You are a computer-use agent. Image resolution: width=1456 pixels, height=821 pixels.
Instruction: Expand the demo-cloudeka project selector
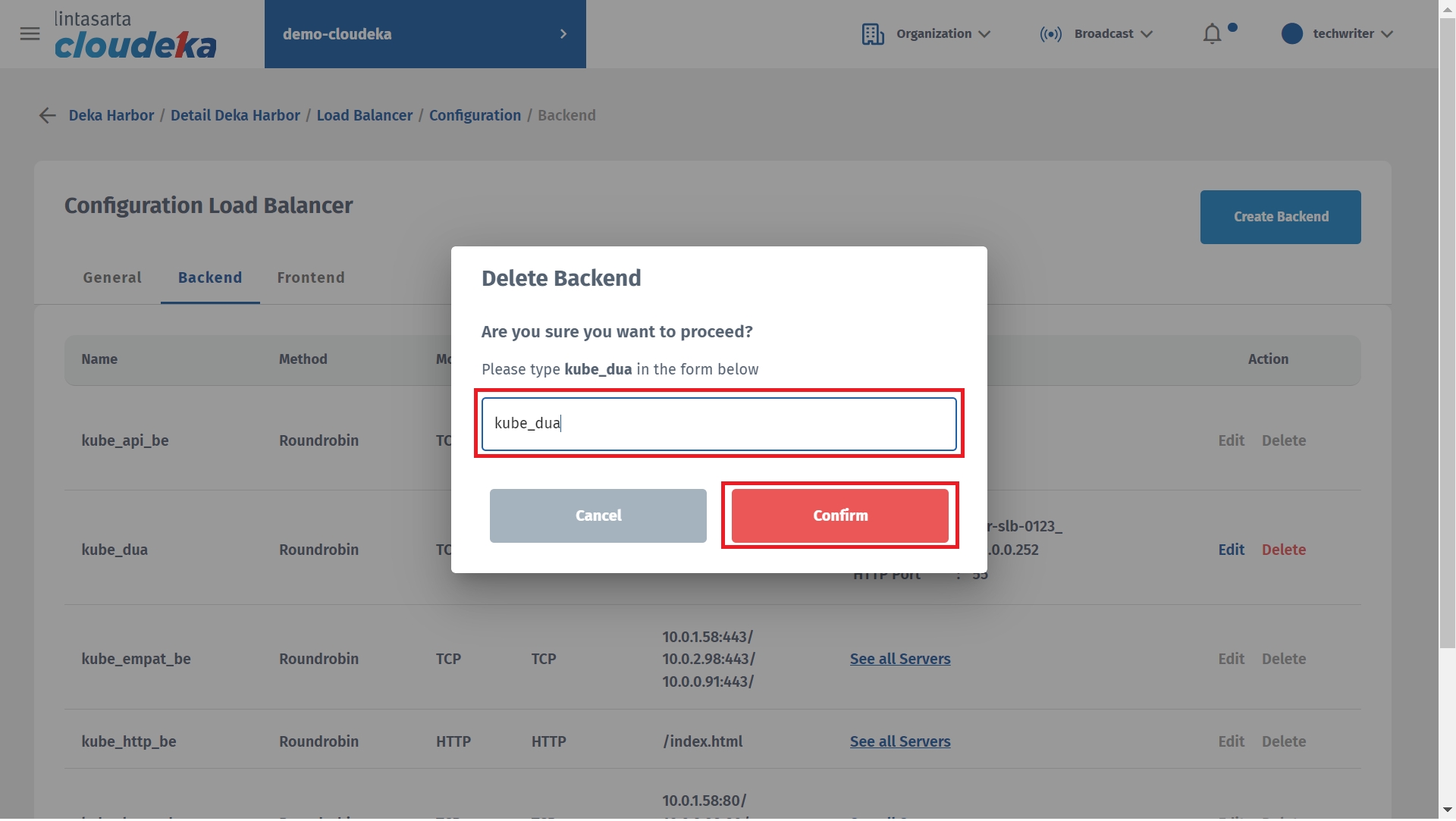[x=425, y=34]
